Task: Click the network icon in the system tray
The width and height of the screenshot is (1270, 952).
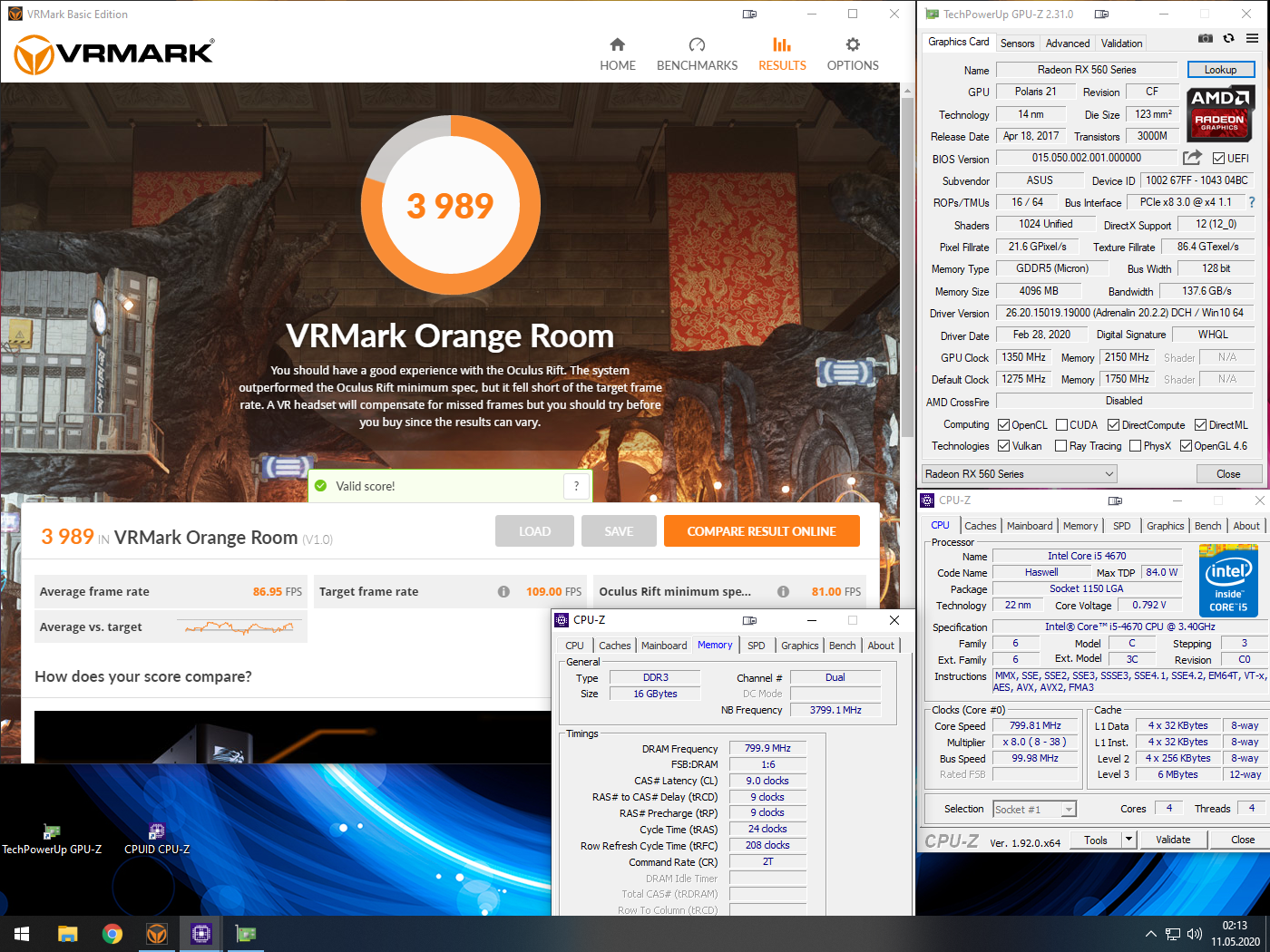Action: click(1173, 934)
